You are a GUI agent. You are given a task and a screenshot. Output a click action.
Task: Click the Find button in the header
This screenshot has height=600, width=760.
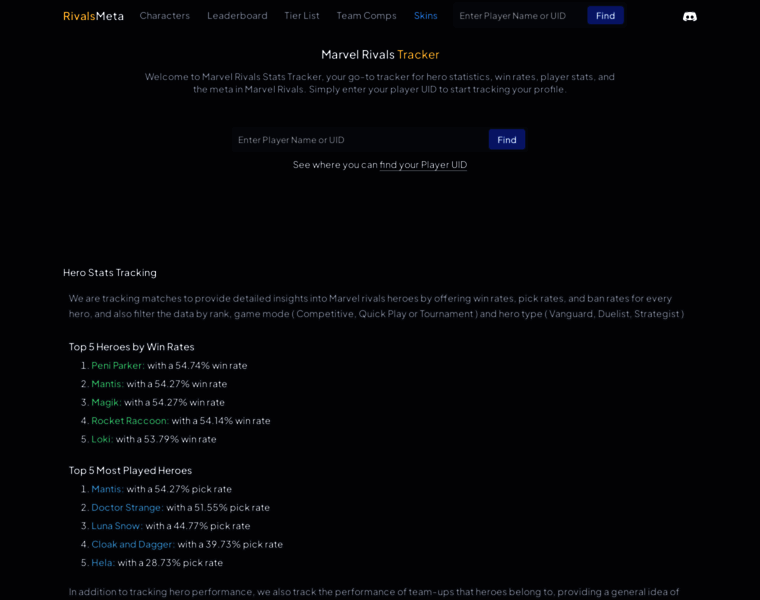click(605, 16)
